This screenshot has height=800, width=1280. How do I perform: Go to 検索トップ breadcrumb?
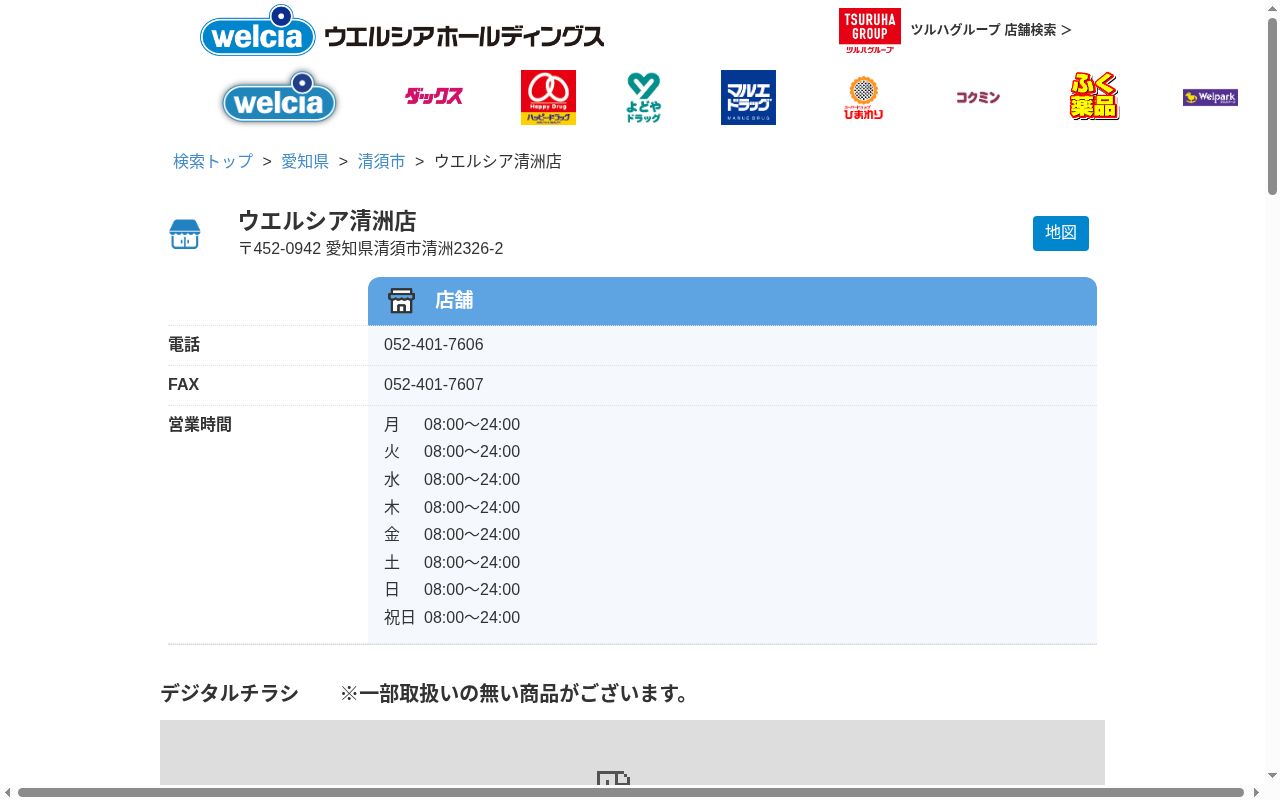click(x=213, y=161)
